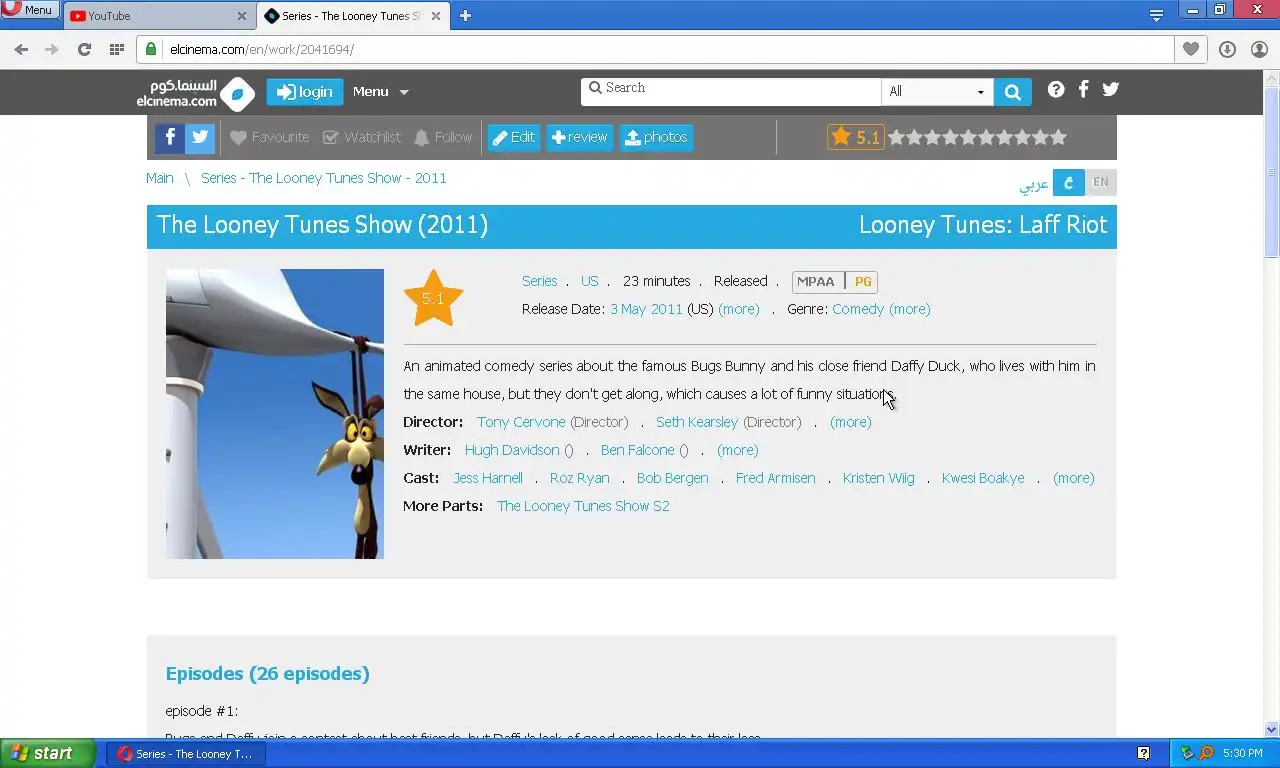1280x768 pixels.
Task: Open Series - The Looney Tunes Show breadcrumb
Action: click(324, 178)
